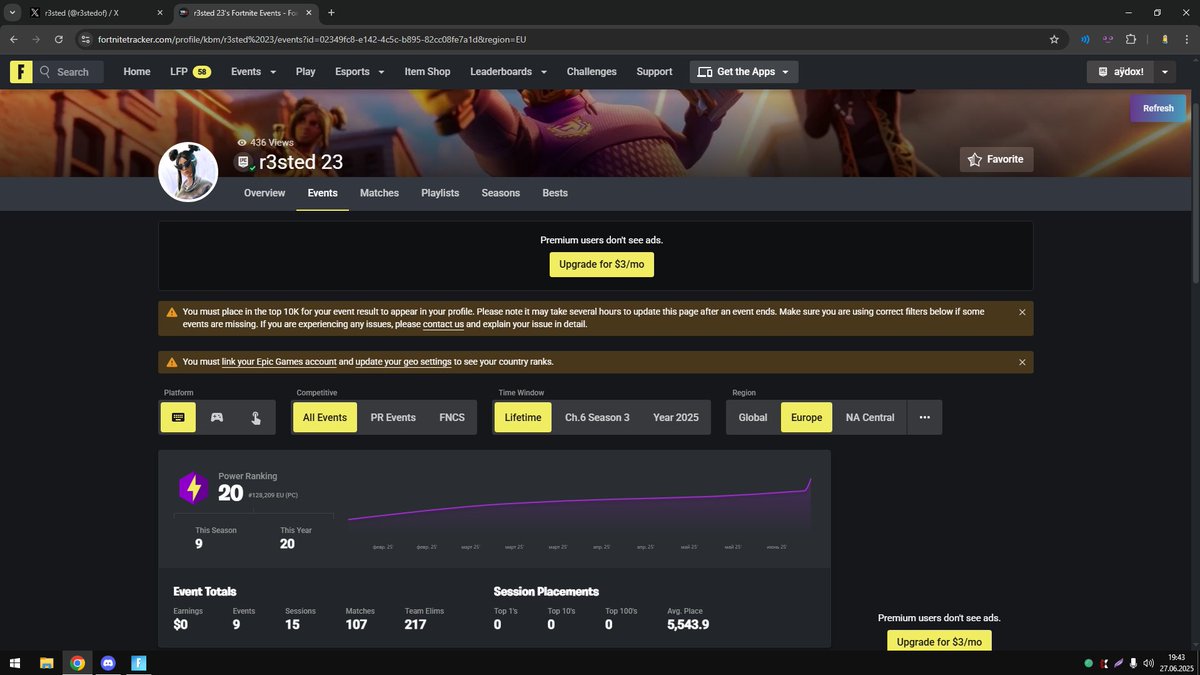Click the browser address bar URL
The height and width of the screenshot is (675, 1200).
click(312, 39)
